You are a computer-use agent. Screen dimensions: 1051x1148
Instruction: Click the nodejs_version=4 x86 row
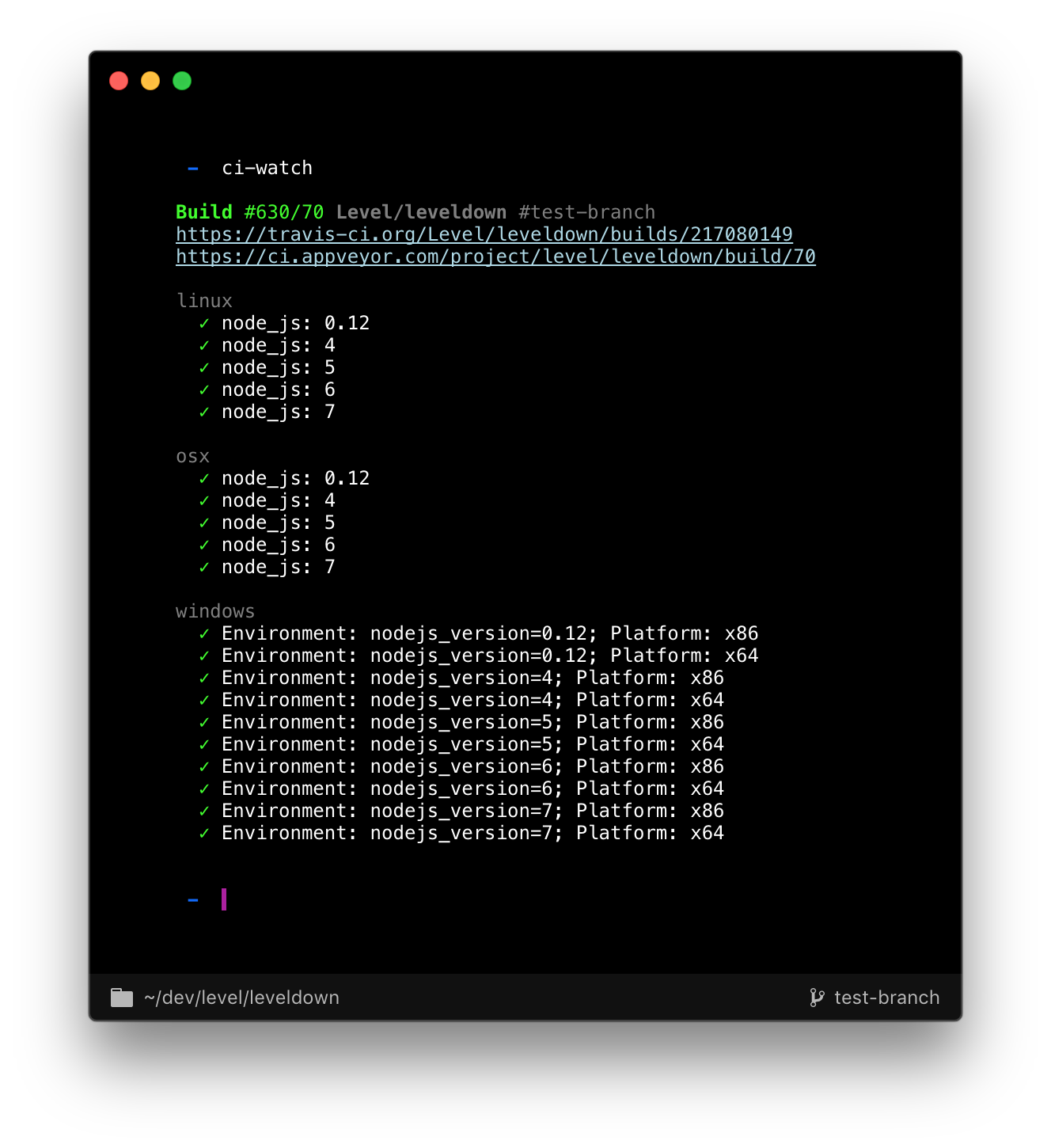pyautogui.click(x=461, y=678)
